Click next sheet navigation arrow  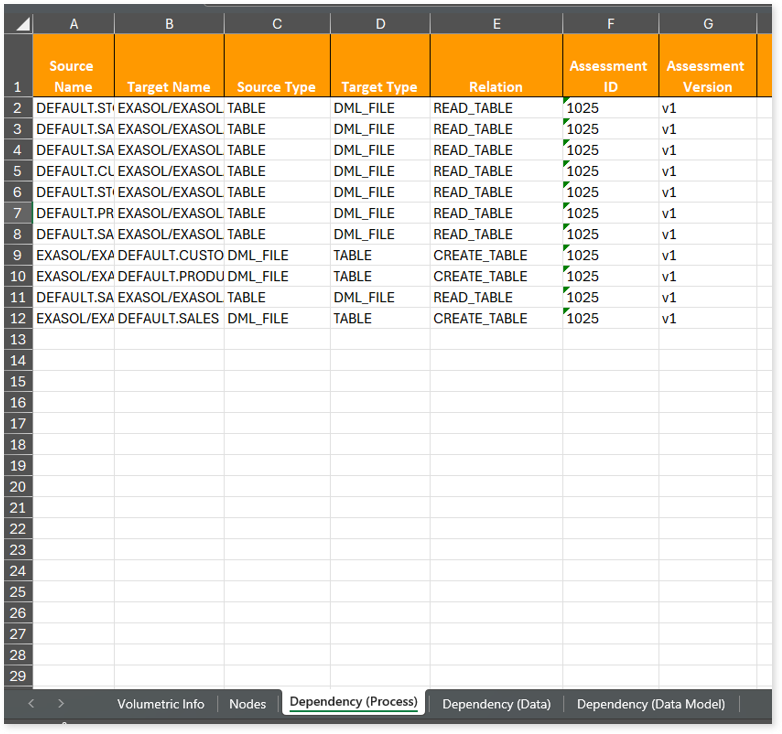[61, 704]
